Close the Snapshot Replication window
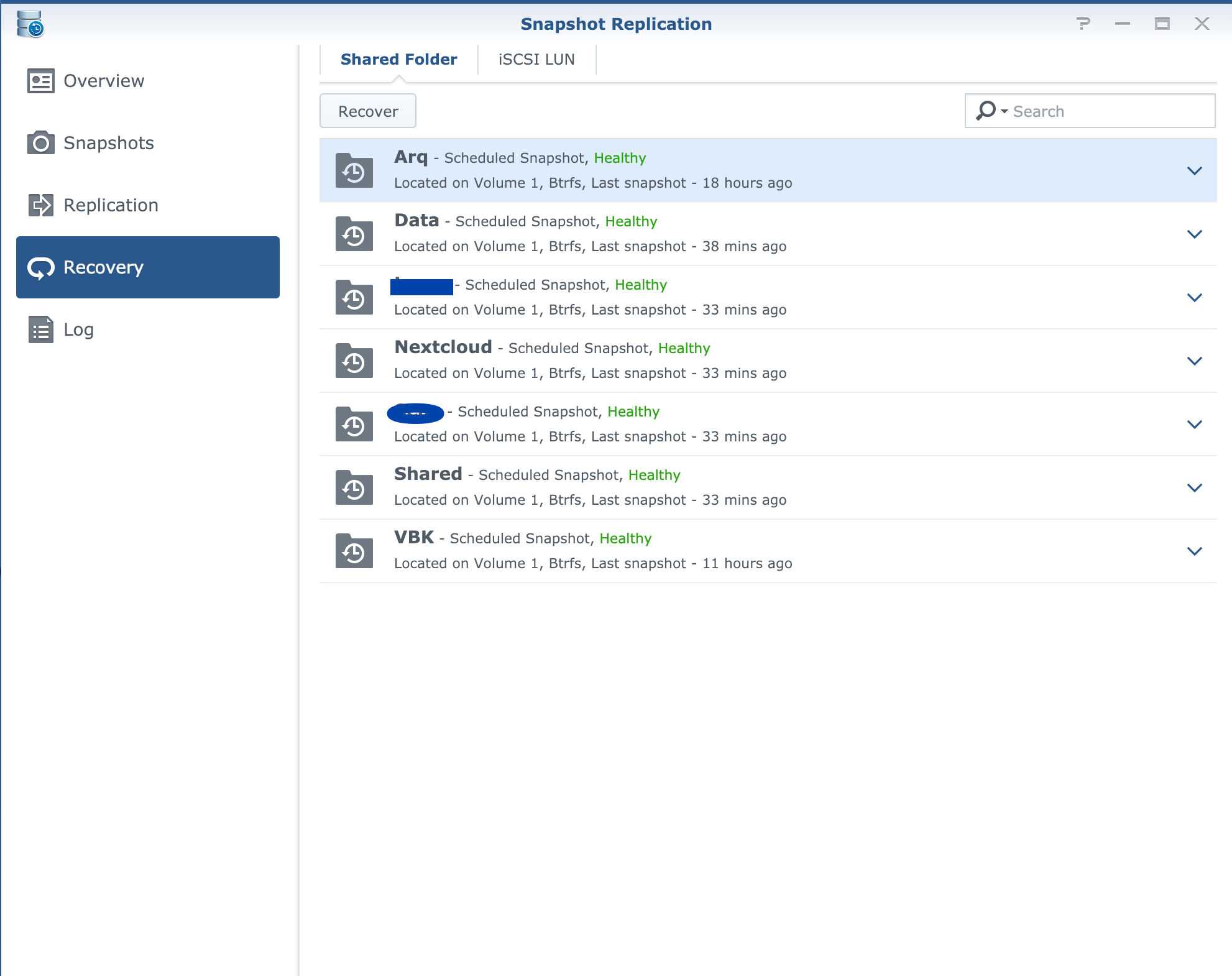1232x976 pixels. (1202, 24)
